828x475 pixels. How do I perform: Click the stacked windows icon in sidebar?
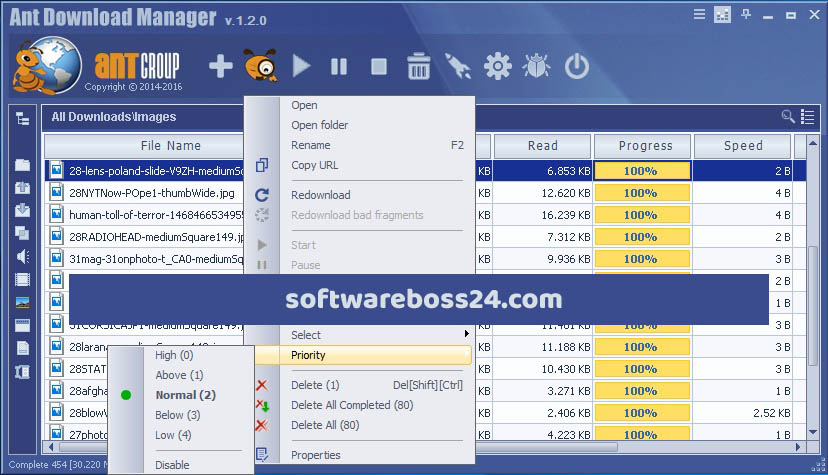[22, 233]
